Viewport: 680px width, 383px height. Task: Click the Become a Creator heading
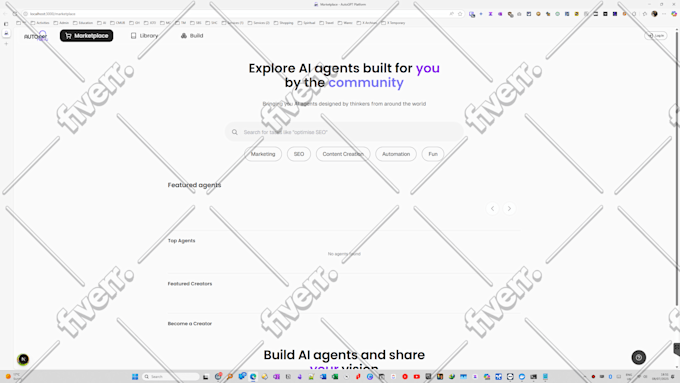click(190, 324)
